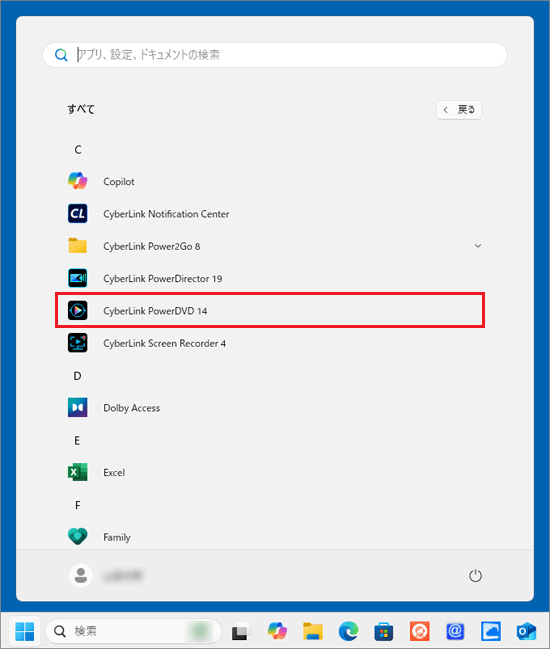Launch PowerDirector 19 via its icon
This screenshot has height=649, width=550.
tap(77, 278)
